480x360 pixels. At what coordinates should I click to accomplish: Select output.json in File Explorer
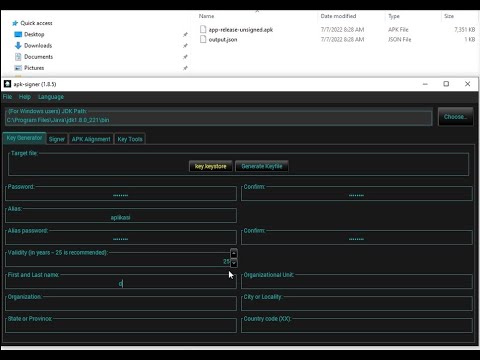click(x=223, y=40)
